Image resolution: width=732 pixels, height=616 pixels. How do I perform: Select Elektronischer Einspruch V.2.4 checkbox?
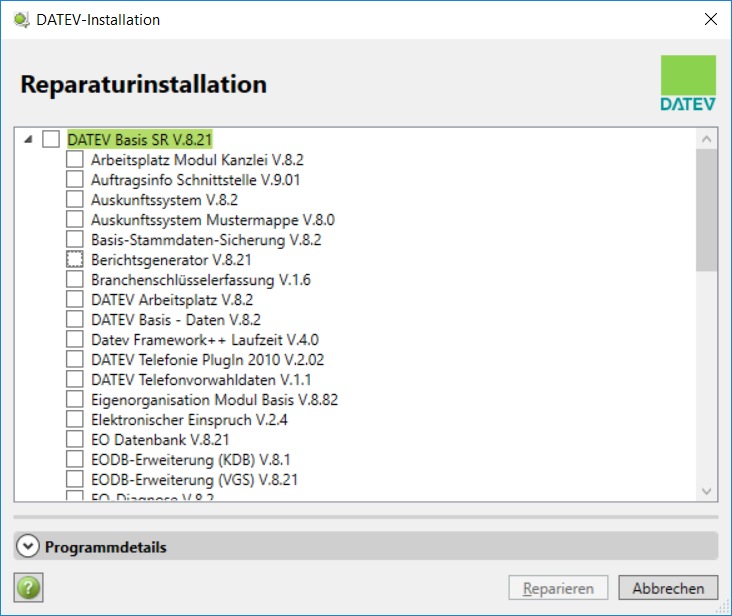(x=75, y=419)
